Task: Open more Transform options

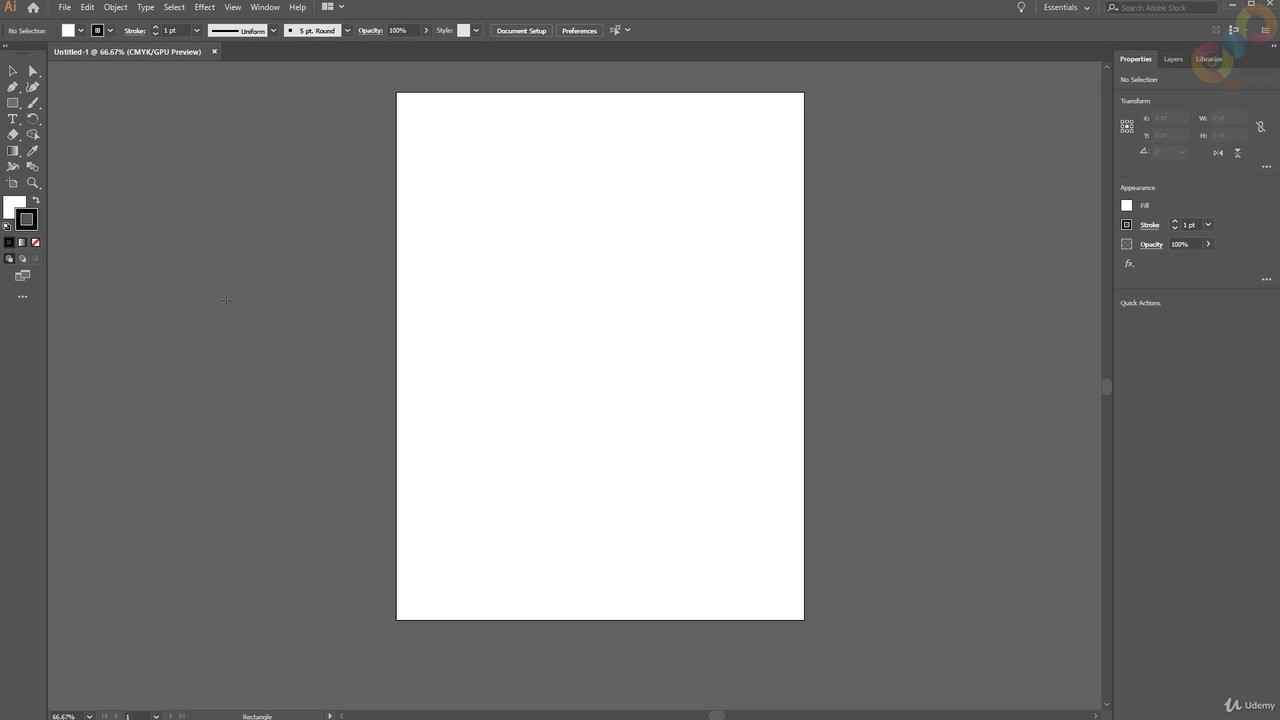Action: point(1266,167)
